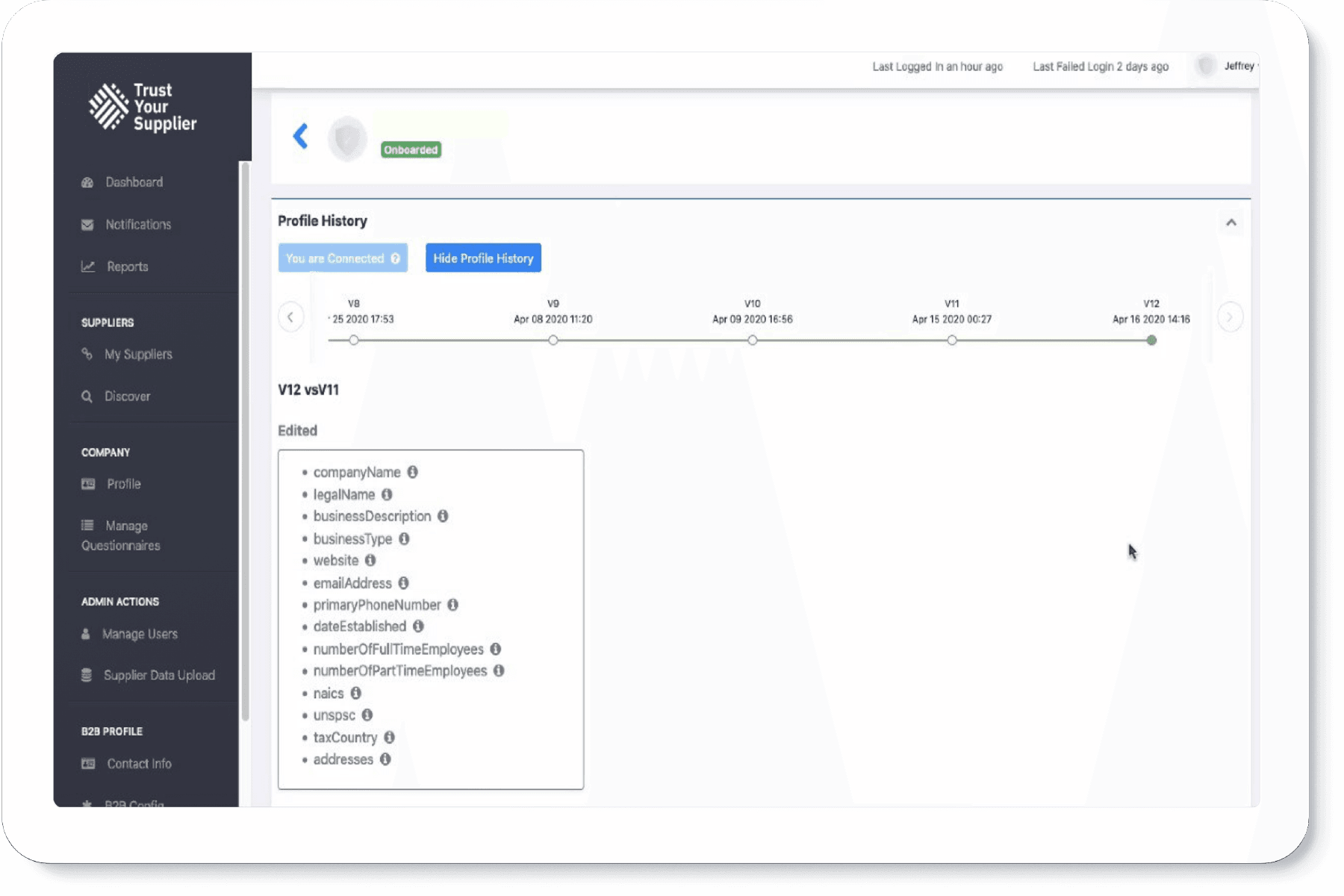Open Manage Questionnaires
This screenshot has height=896, width=1344.
[121, 535]
